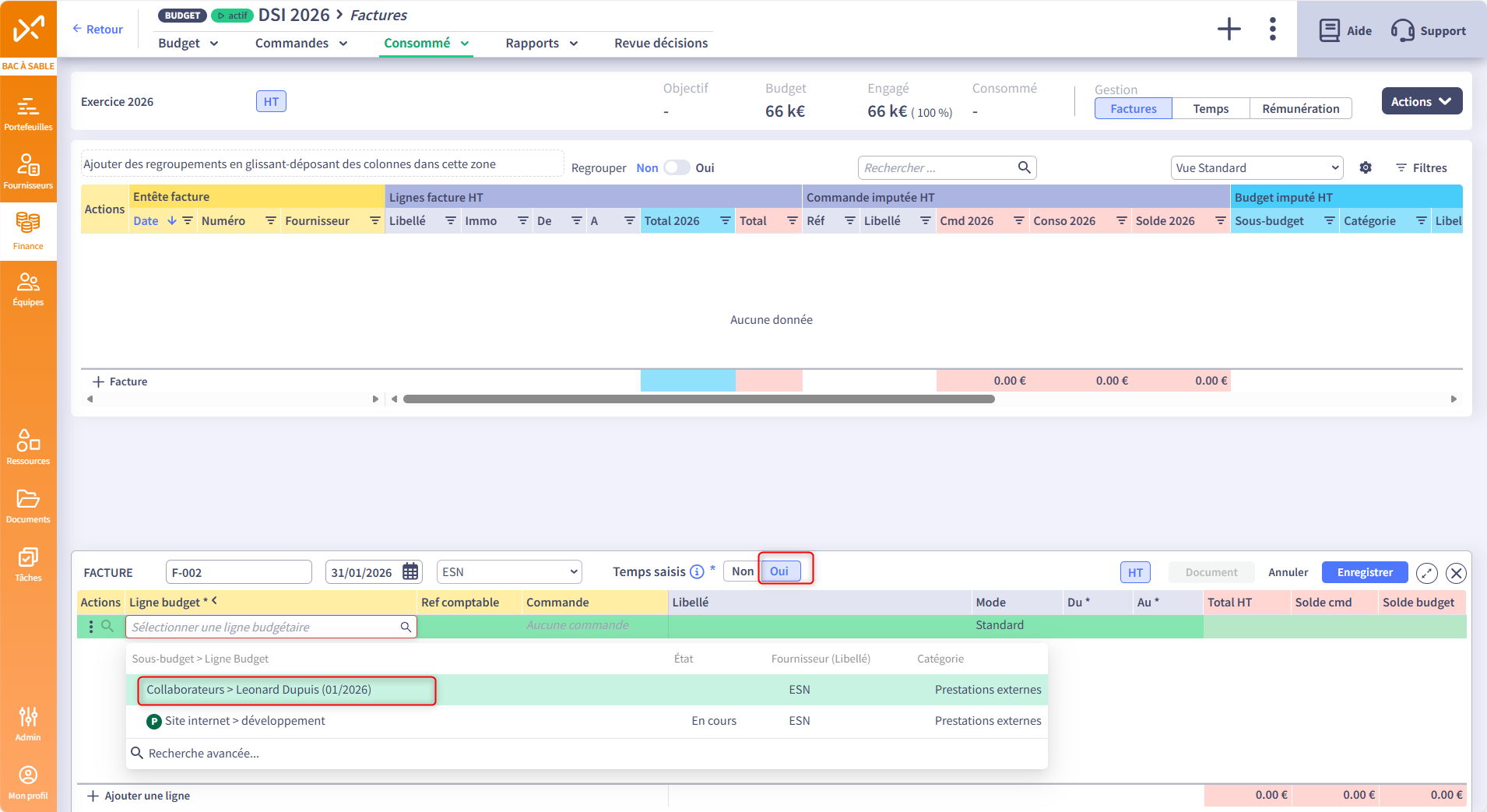
Task: Open the Vue Standard dropdown
Action: tap(1257, 168)
